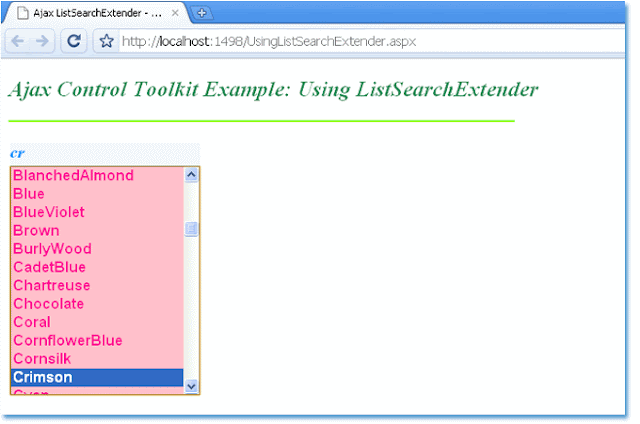Viewport: 640px width, 424px height.
Task: Click the list box scrollbar thumb
Action: (191, 229)
